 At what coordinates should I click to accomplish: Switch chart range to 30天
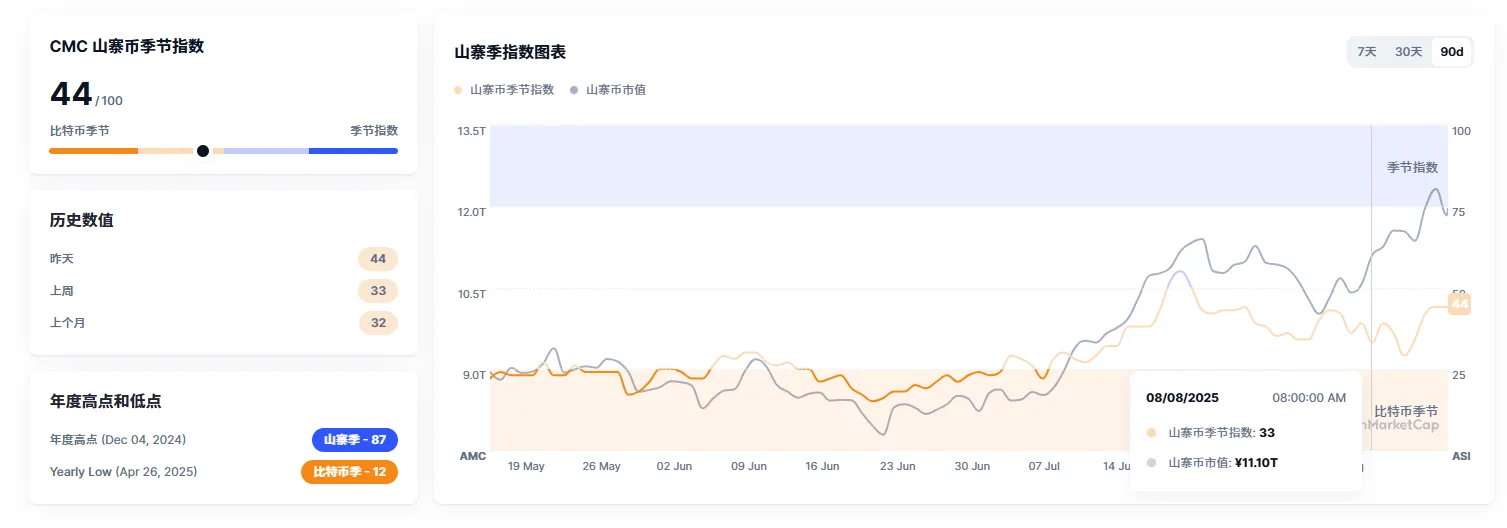(x=1408, y=52)
